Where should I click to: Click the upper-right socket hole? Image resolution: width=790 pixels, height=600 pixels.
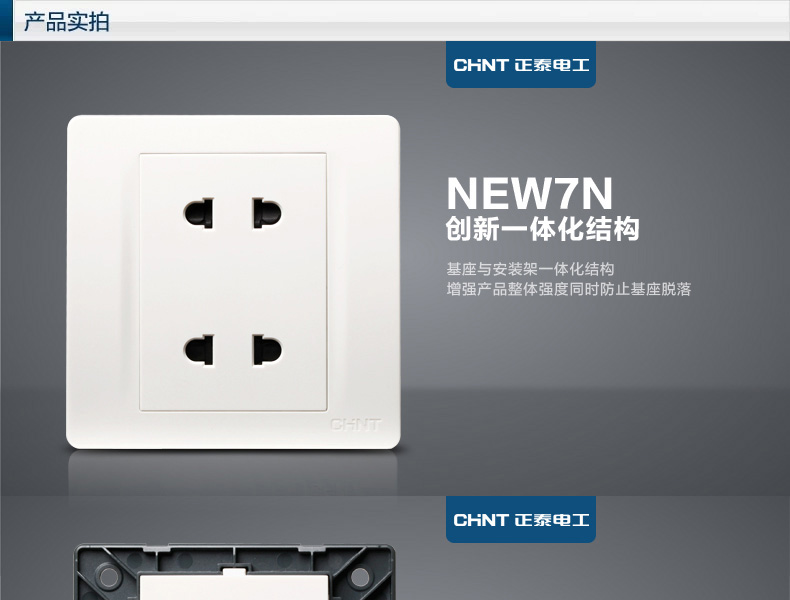pos(267,213)
